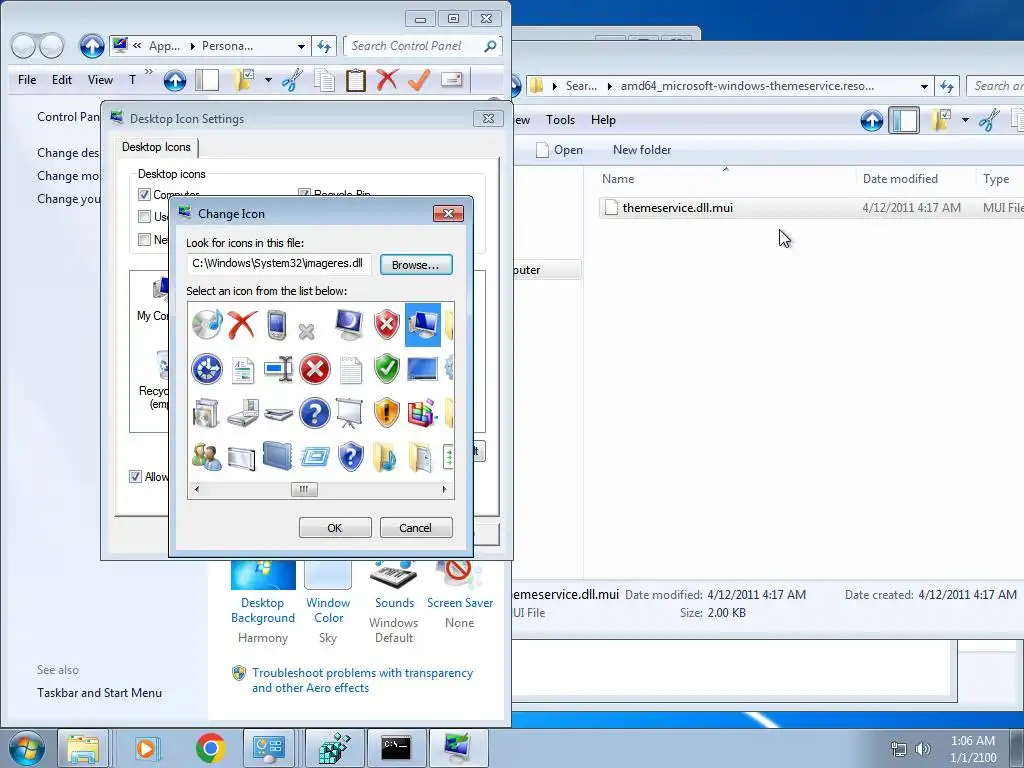Pick the projector screen icon

[349, 413]
